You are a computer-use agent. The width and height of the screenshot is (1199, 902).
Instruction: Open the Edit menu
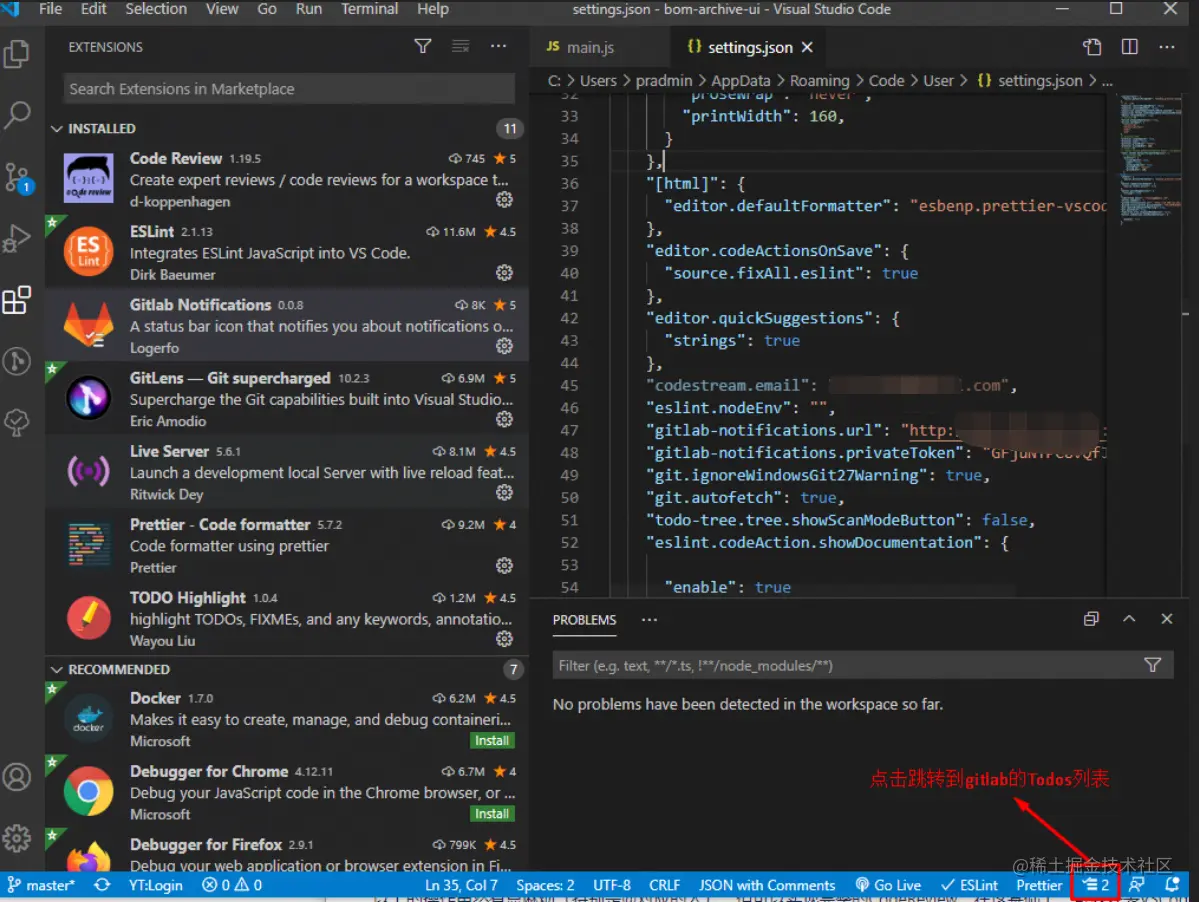pyautogui.click(x=94, y=9)
